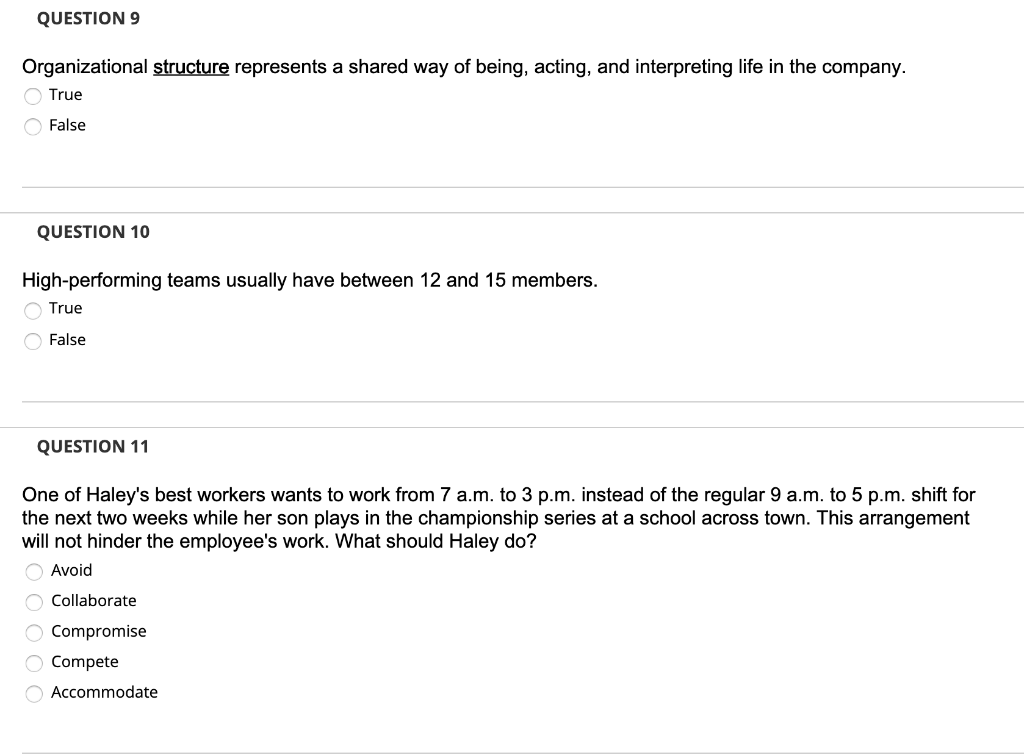This screenshot has height=755, width=1024.
Task: Click the QUESTION 11 heading
Action: [x=93, y=446]
